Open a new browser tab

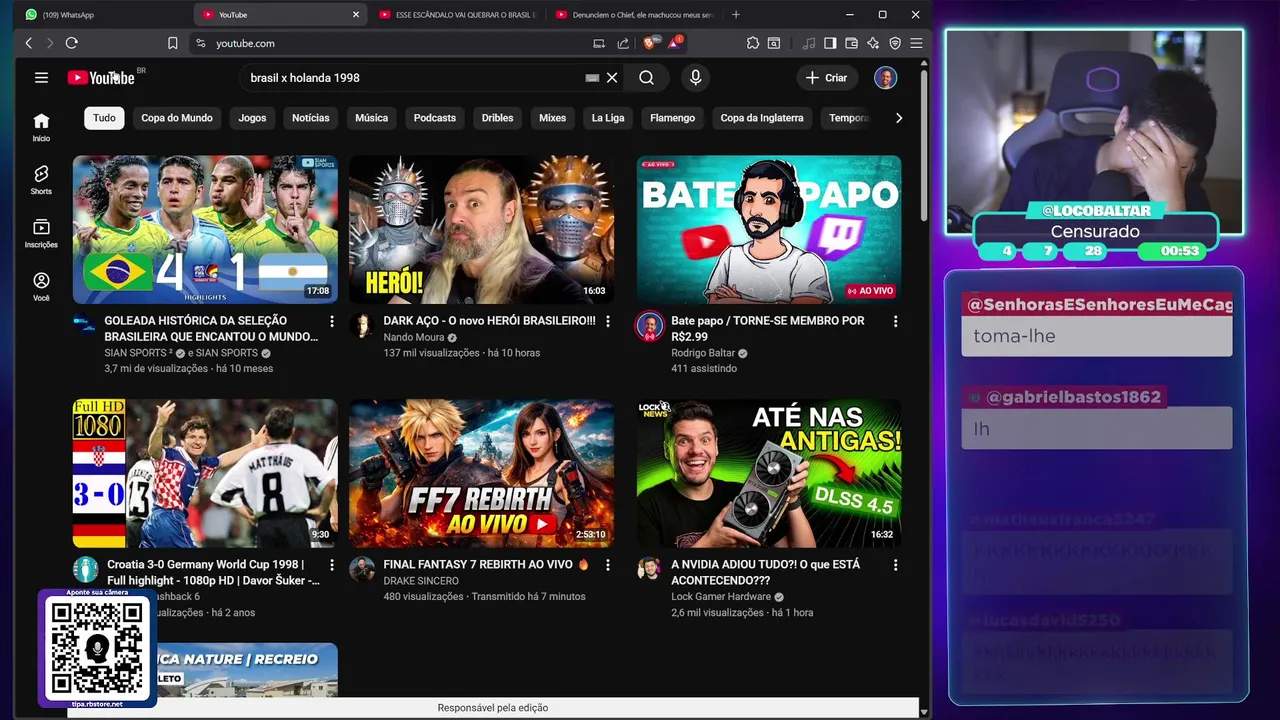coord(736,14)
